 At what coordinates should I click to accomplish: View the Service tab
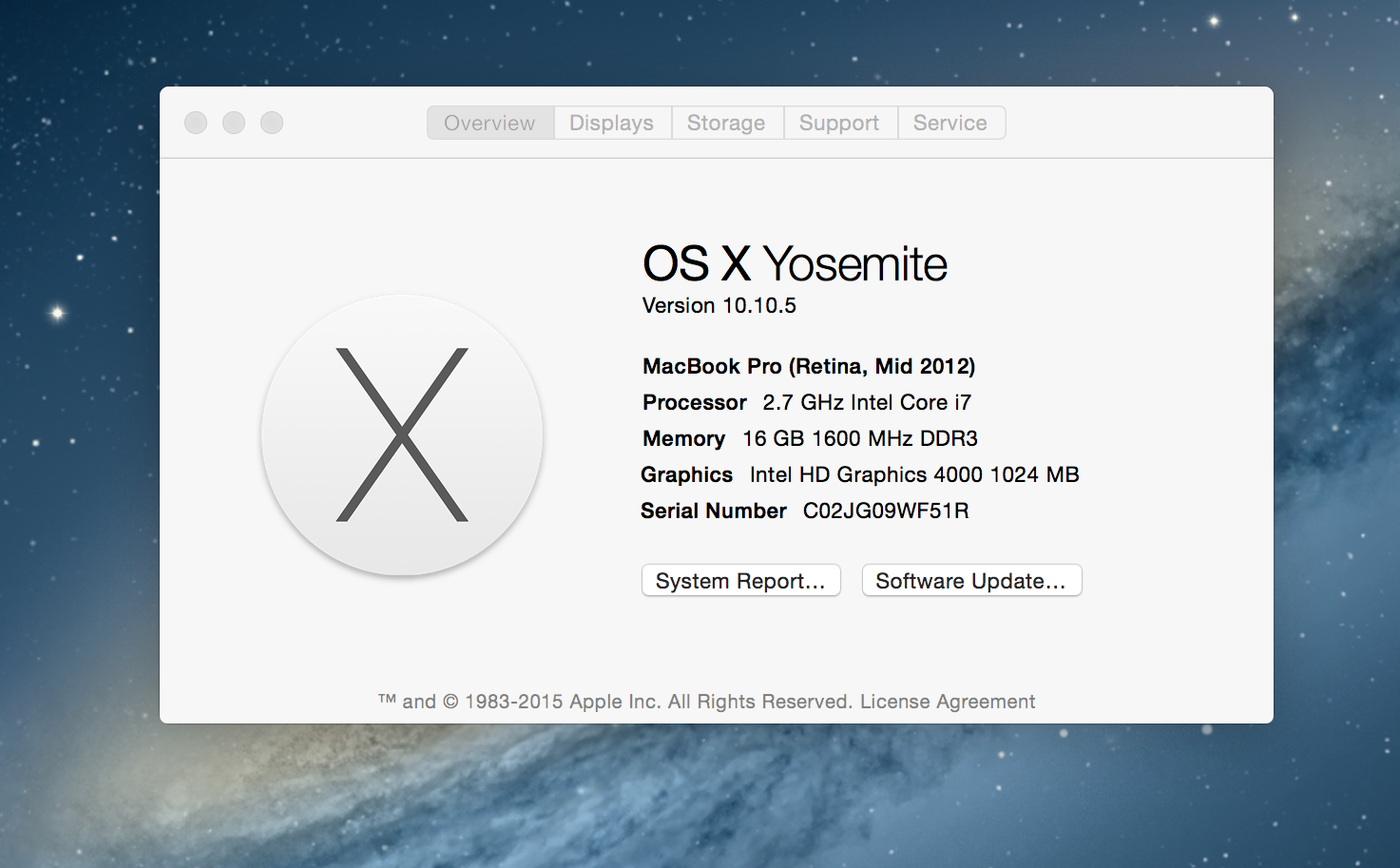950,123
